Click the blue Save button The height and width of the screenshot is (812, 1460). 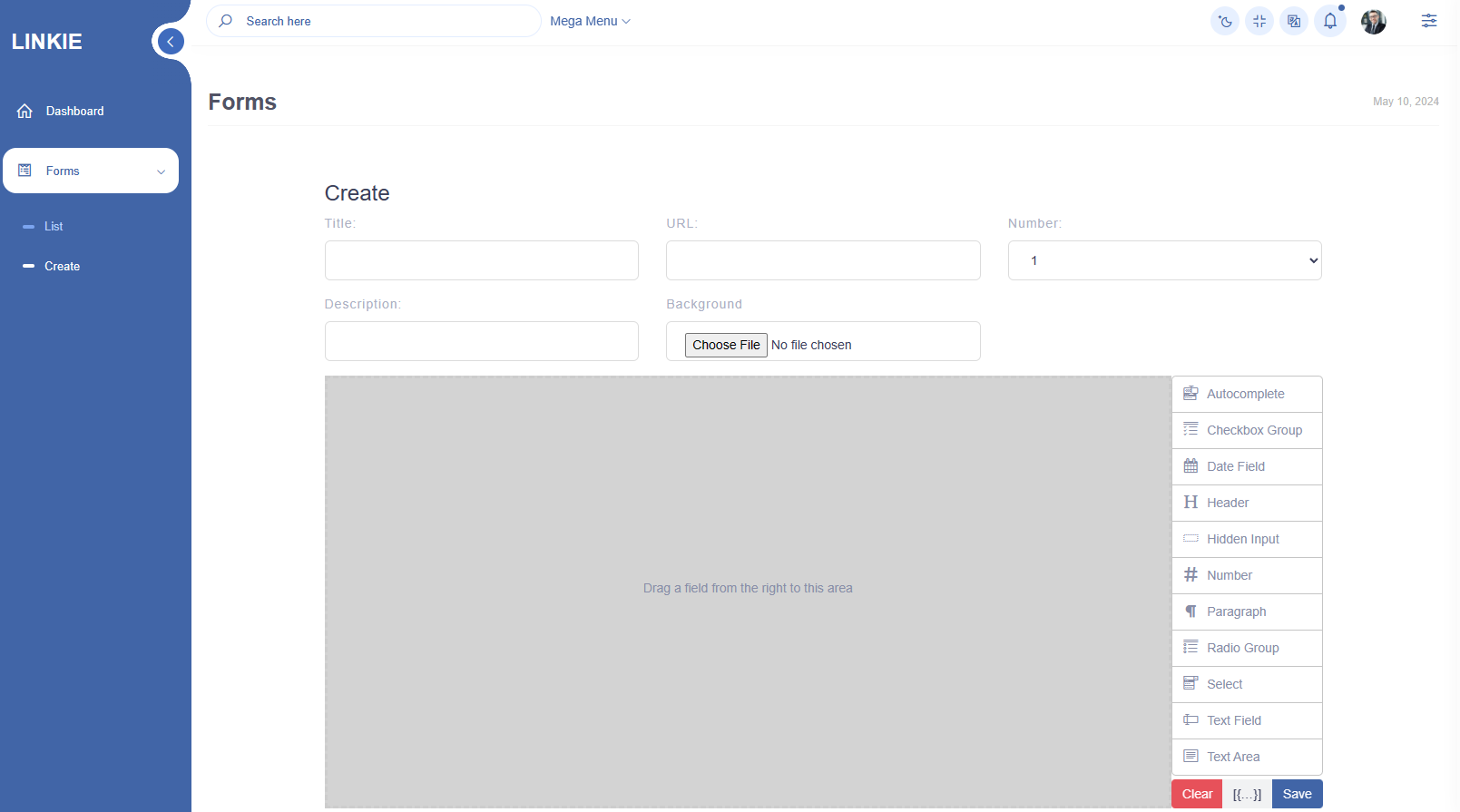coord(1297,794)
